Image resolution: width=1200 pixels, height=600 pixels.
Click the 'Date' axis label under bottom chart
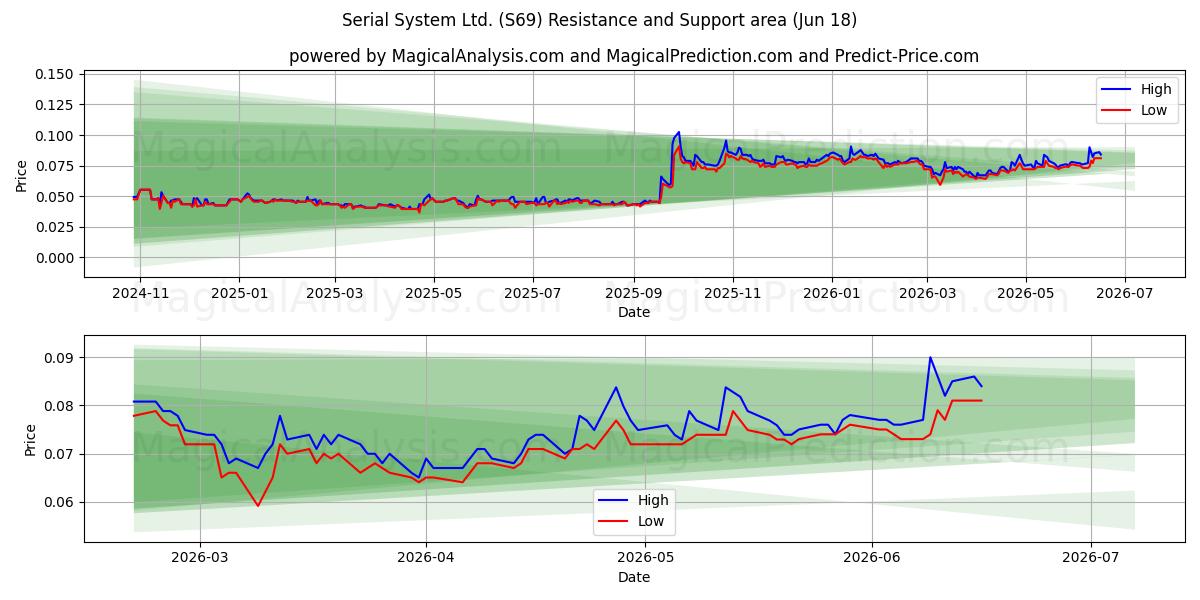tap(633, 577)
